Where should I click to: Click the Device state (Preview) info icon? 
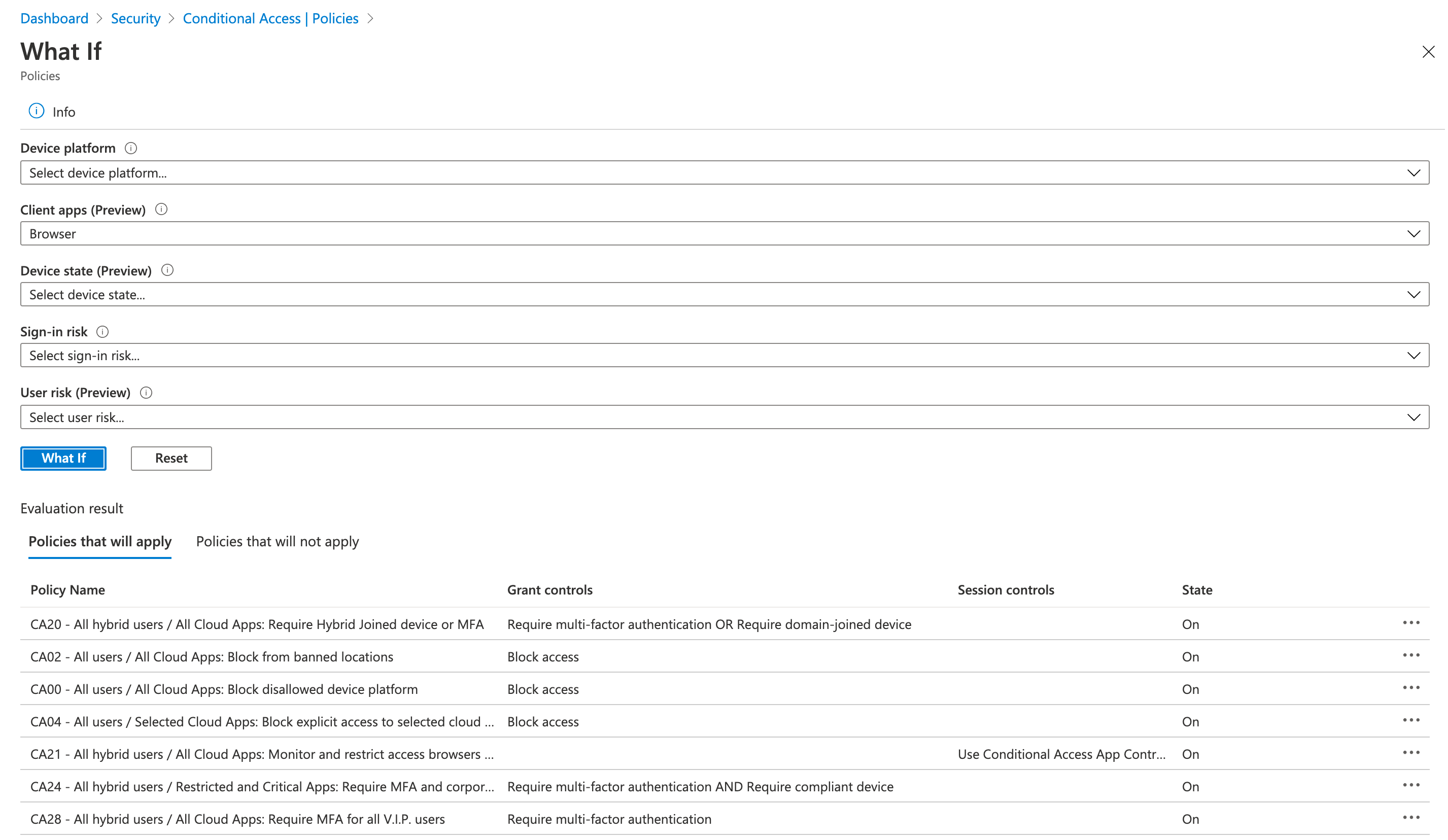coord(167,270)
